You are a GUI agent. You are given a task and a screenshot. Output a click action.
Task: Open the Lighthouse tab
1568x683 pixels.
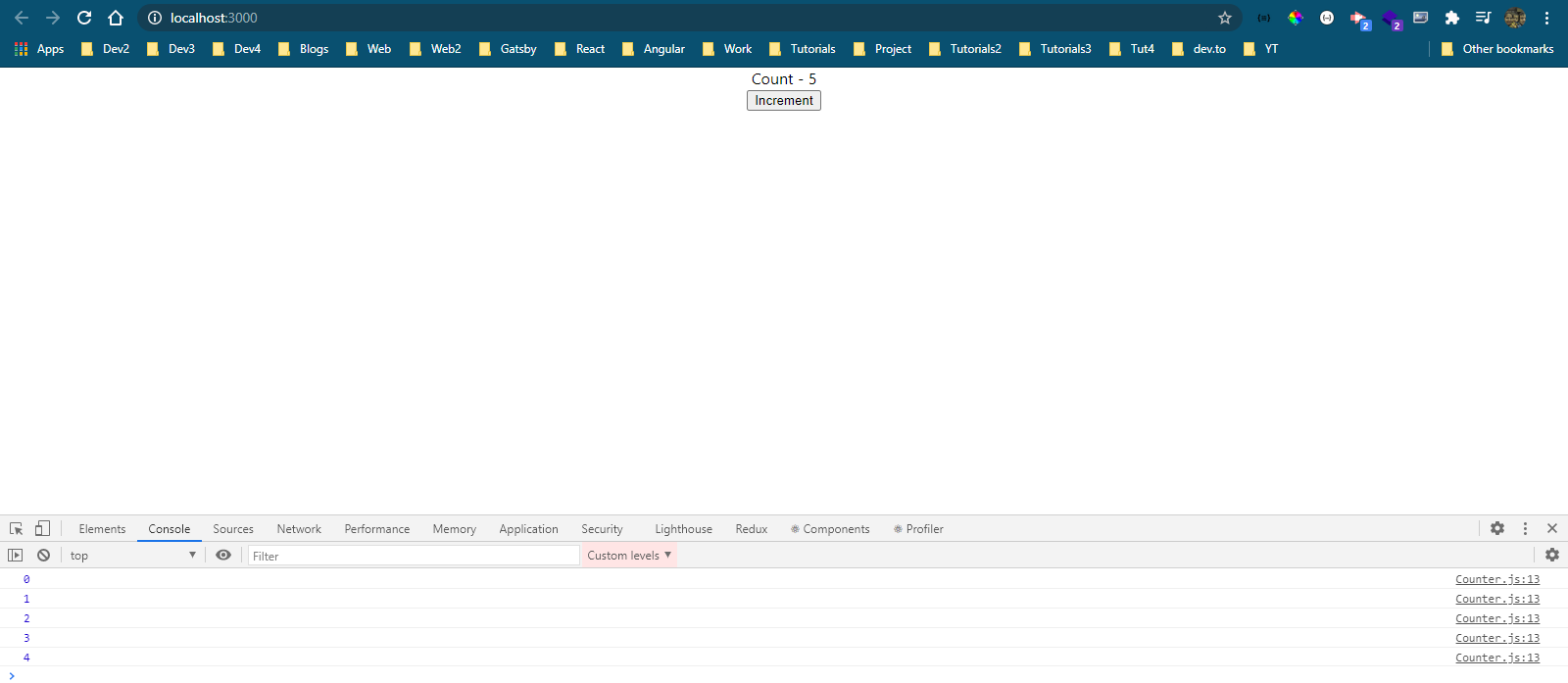(x=684, y=529)
